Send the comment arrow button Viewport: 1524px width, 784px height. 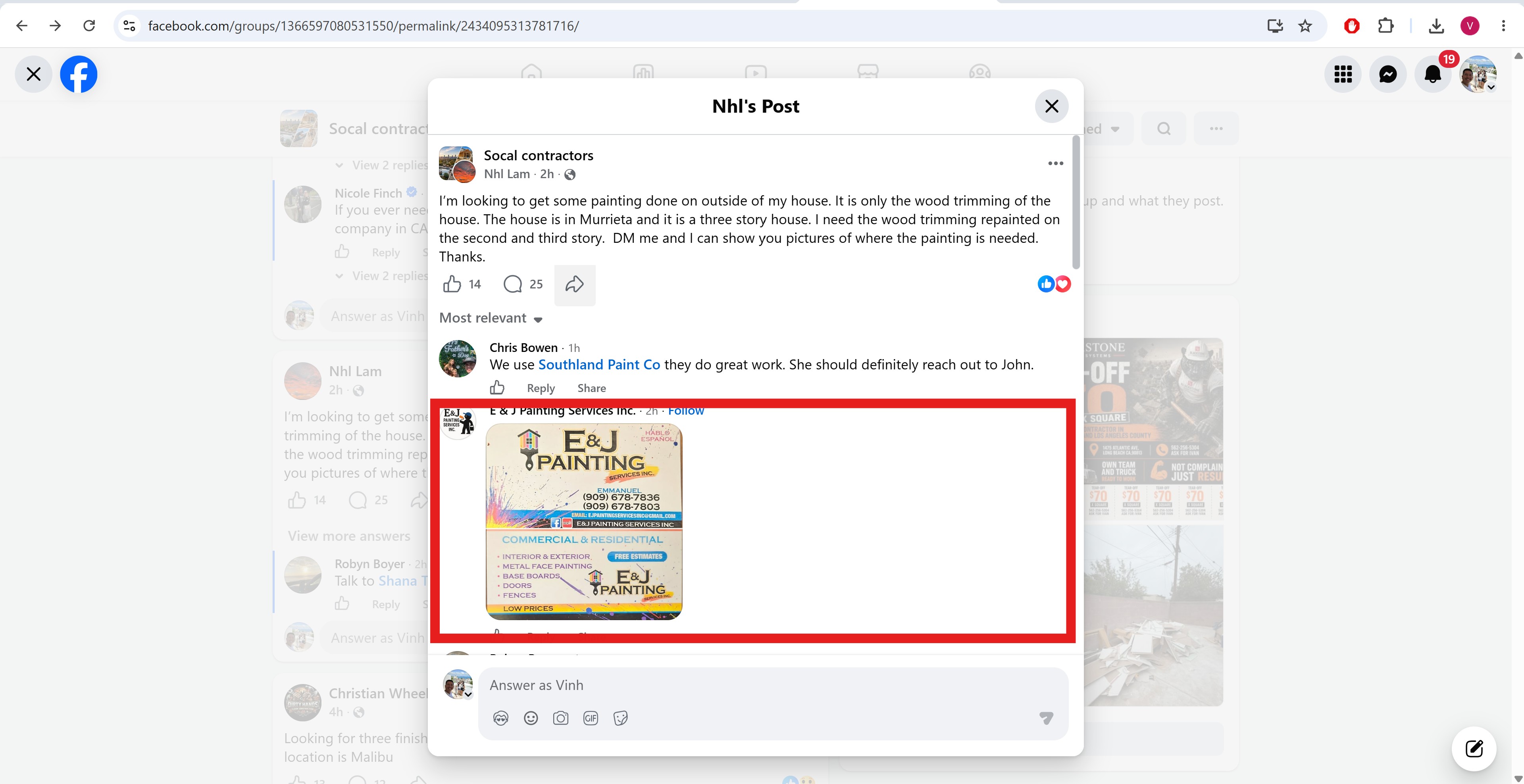tap(1046, 719)
